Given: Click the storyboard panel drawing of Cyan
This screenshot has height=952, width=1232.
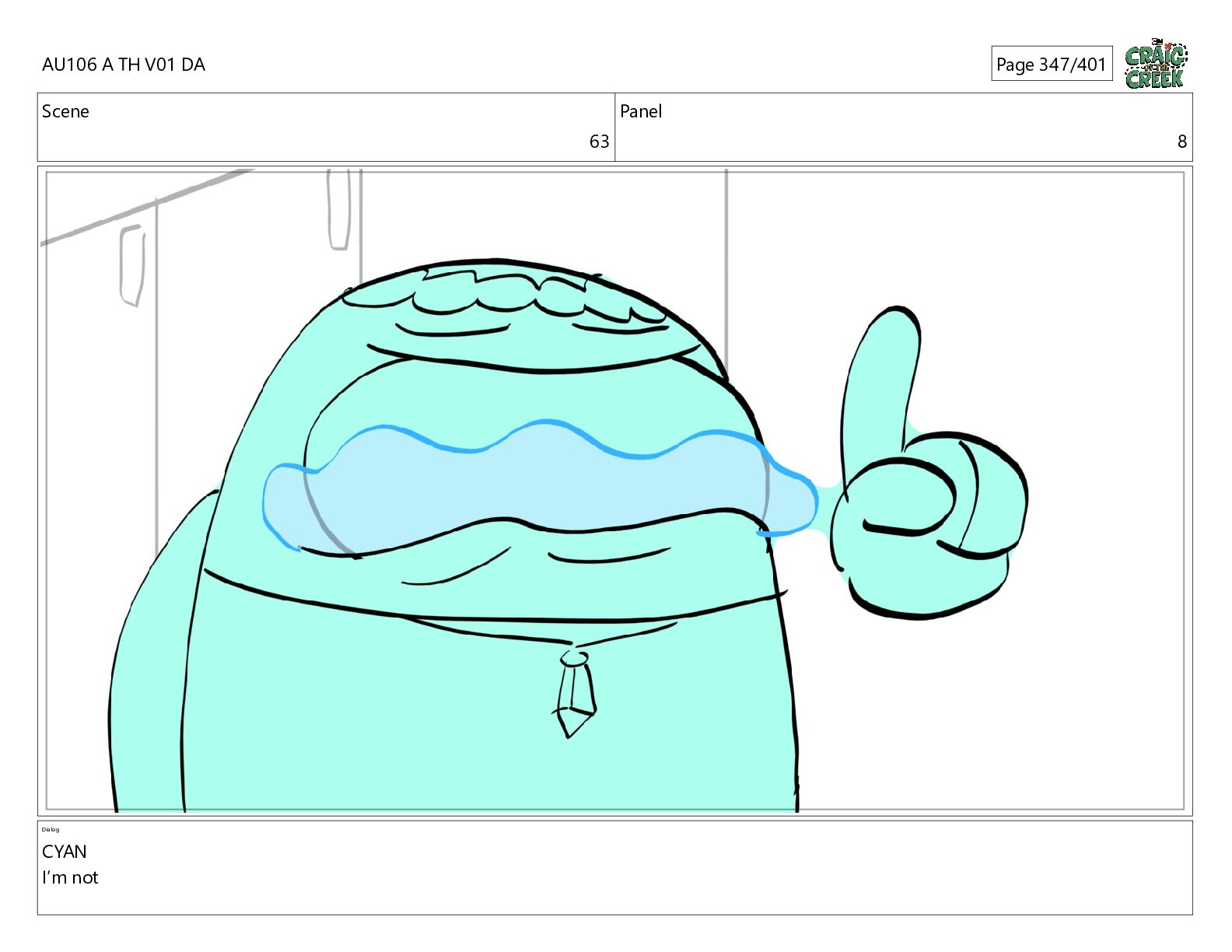Looking at the screenshot, I should tap(614, 491).
